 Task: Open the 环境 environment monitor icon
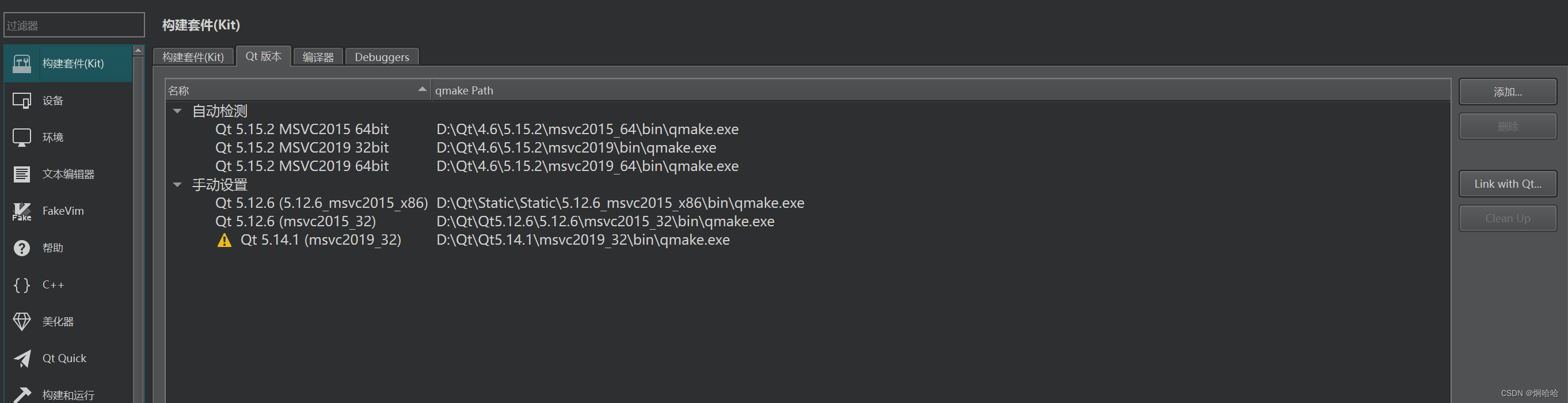coord(22,138)
